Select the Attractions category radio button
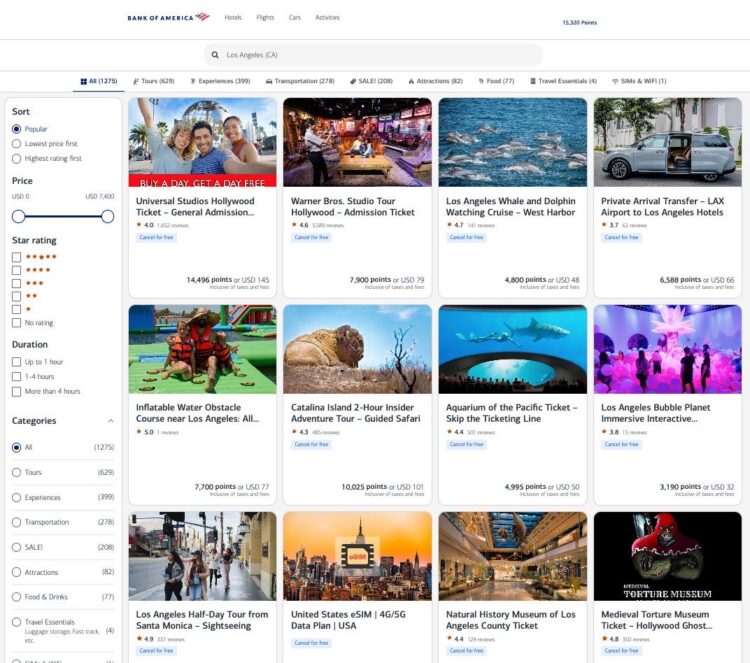 point(17,573)
